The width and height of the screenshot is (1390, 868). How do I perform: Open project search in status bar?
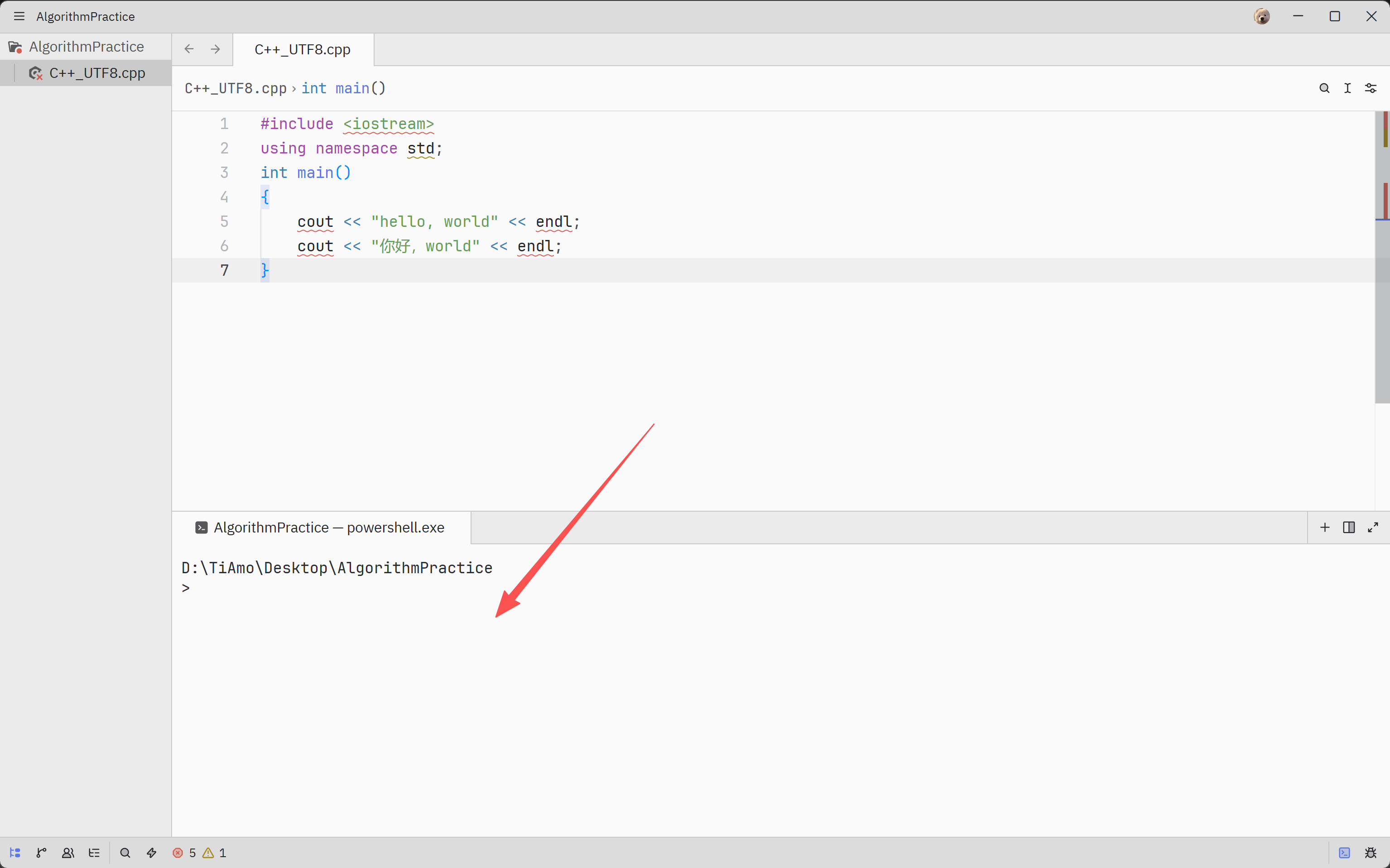[x=125, y=853]
